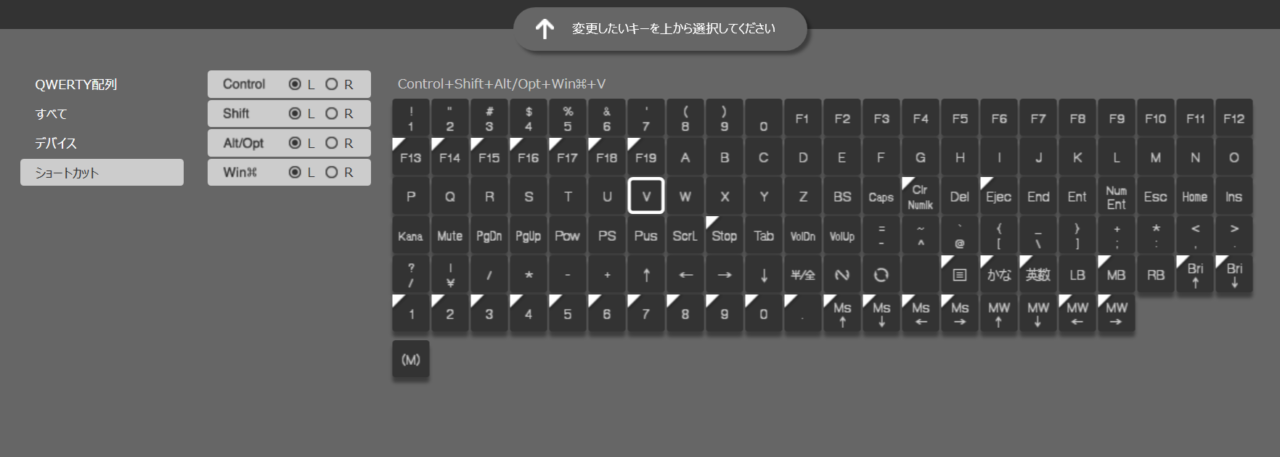This screenshot has height=457, width=1280.
Task: Pick the Ms right mouse-move key
Action: click(x=959, y=314)
